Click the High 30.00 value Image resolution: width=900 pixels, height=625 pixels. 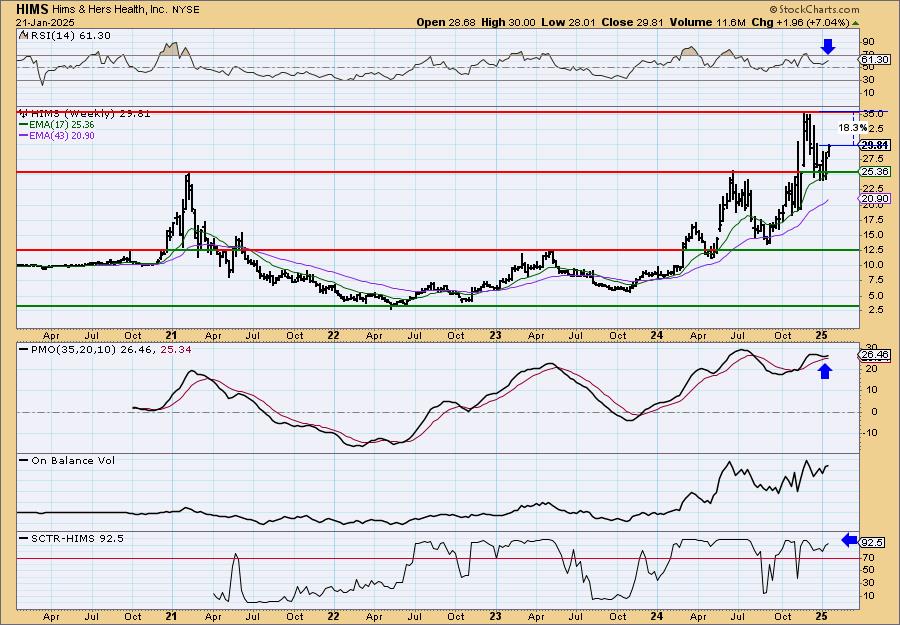point(509,22)
